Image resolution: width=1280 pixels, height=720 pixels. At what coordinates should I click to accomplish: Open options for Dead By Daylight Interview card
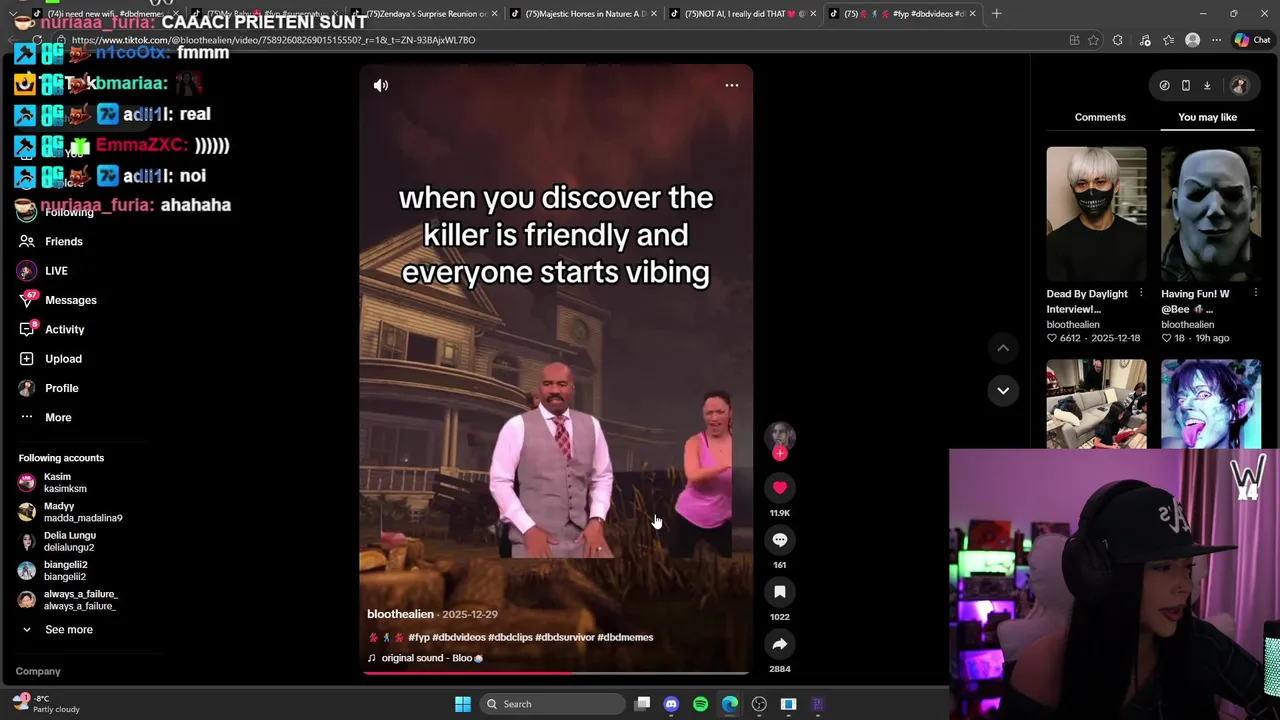pos(1140,294)
